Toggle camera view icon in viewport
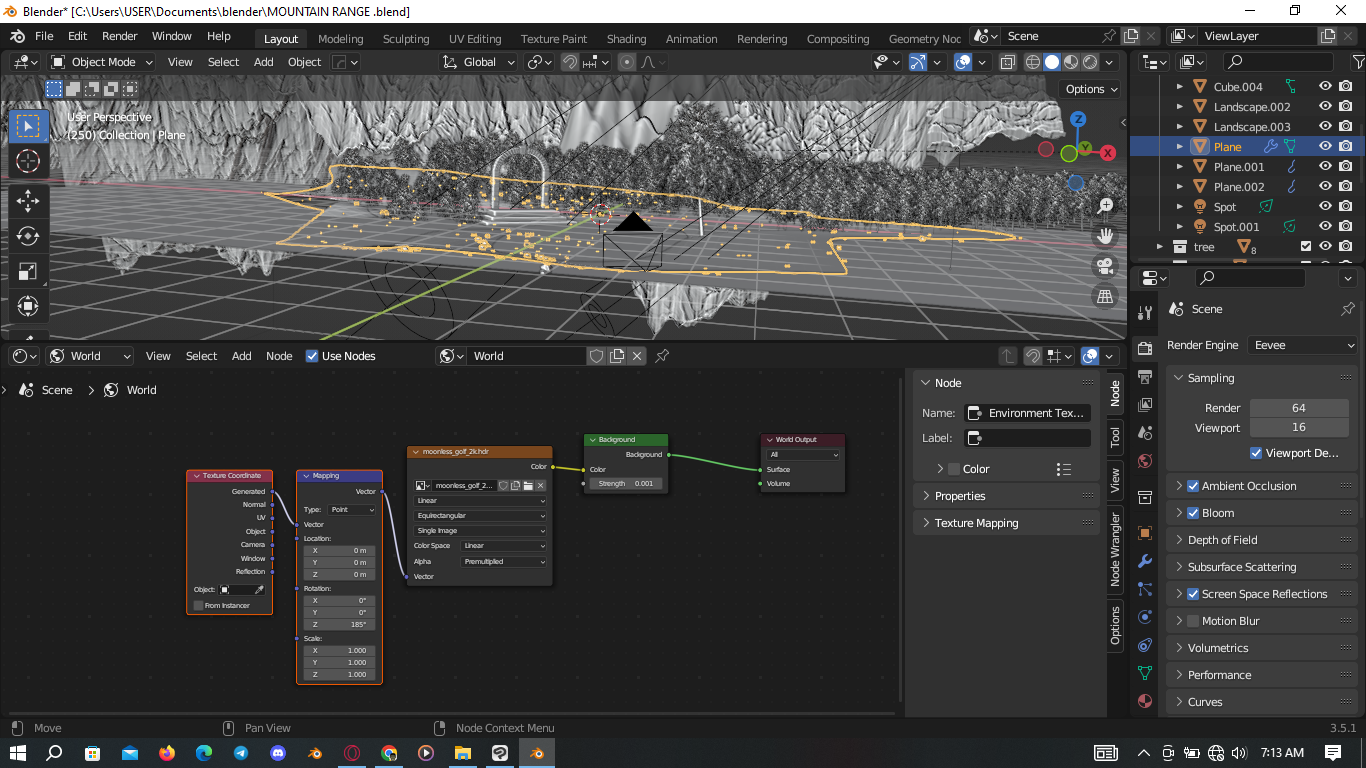Viewport: 1366px width, 768px height. click(1105, 266)
